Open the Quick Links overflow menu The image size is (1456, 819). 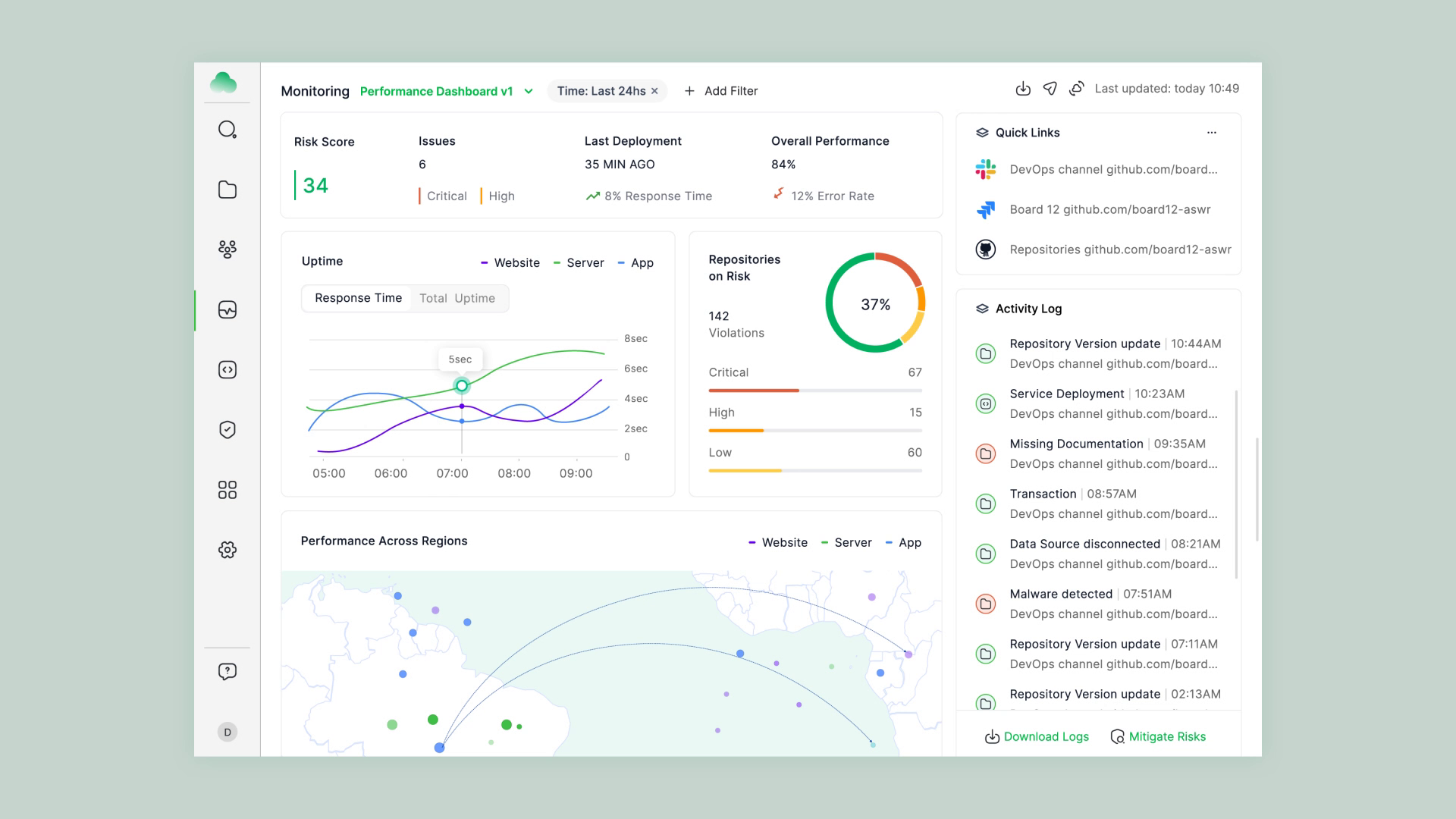pyautogui.click(x=1211, y=133)
